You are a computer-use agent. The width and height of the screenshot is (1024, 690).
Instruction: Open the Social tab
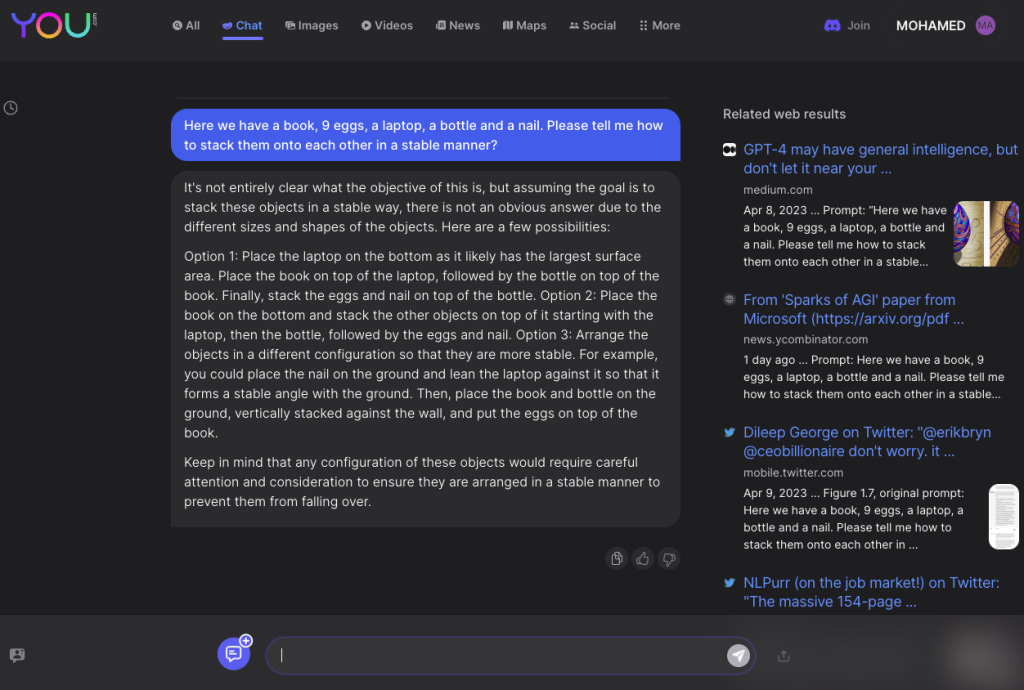(592, 25)
